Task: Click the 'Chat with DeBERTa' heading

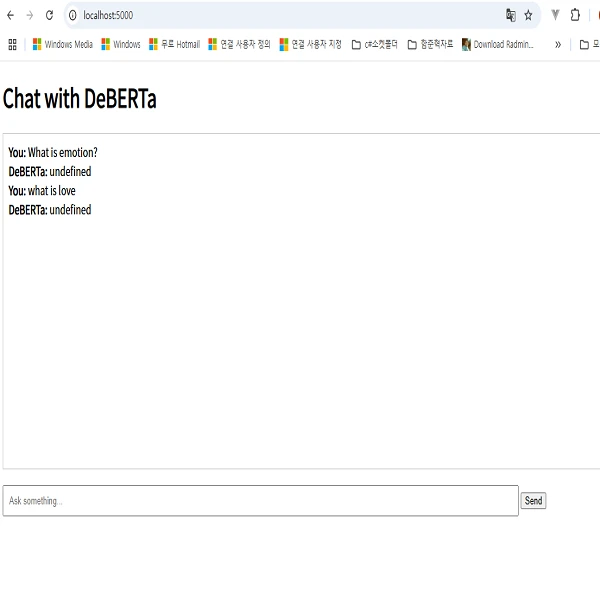Action: (x=80, y=99)
